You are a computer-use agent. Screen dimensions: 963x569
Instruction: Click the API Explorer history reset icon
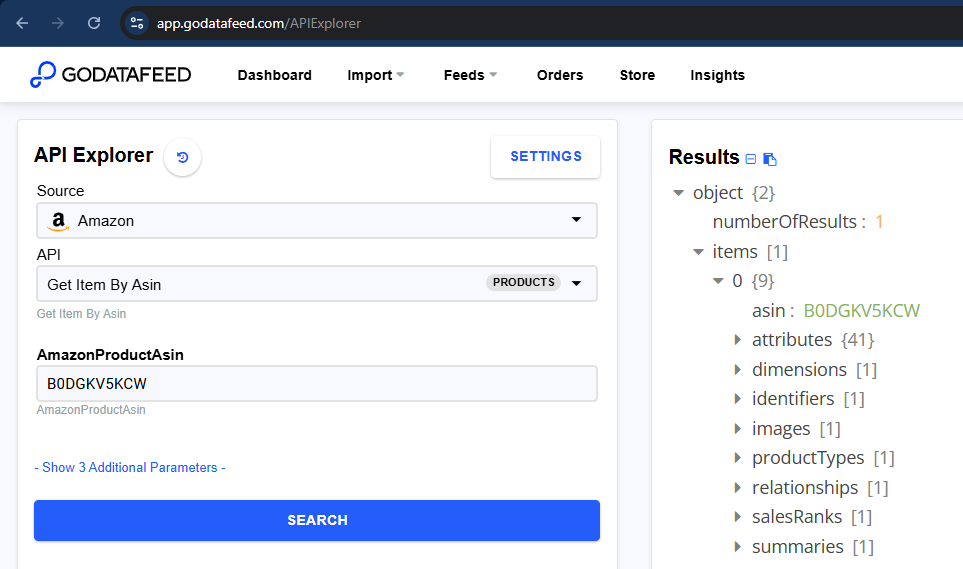(x=182, y=157)
